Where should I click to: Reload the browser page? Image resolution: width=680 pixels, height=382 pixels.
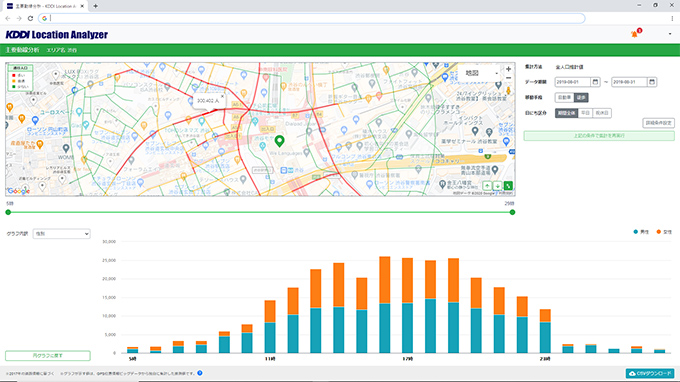30,18
